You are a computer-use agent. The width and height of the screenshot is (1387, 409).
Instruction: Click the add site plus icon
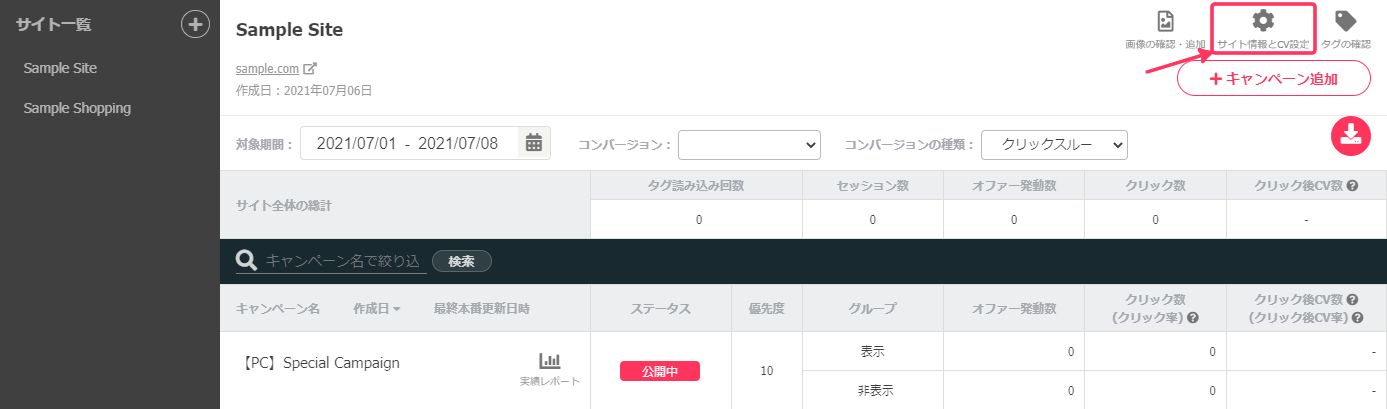point(195,25)
